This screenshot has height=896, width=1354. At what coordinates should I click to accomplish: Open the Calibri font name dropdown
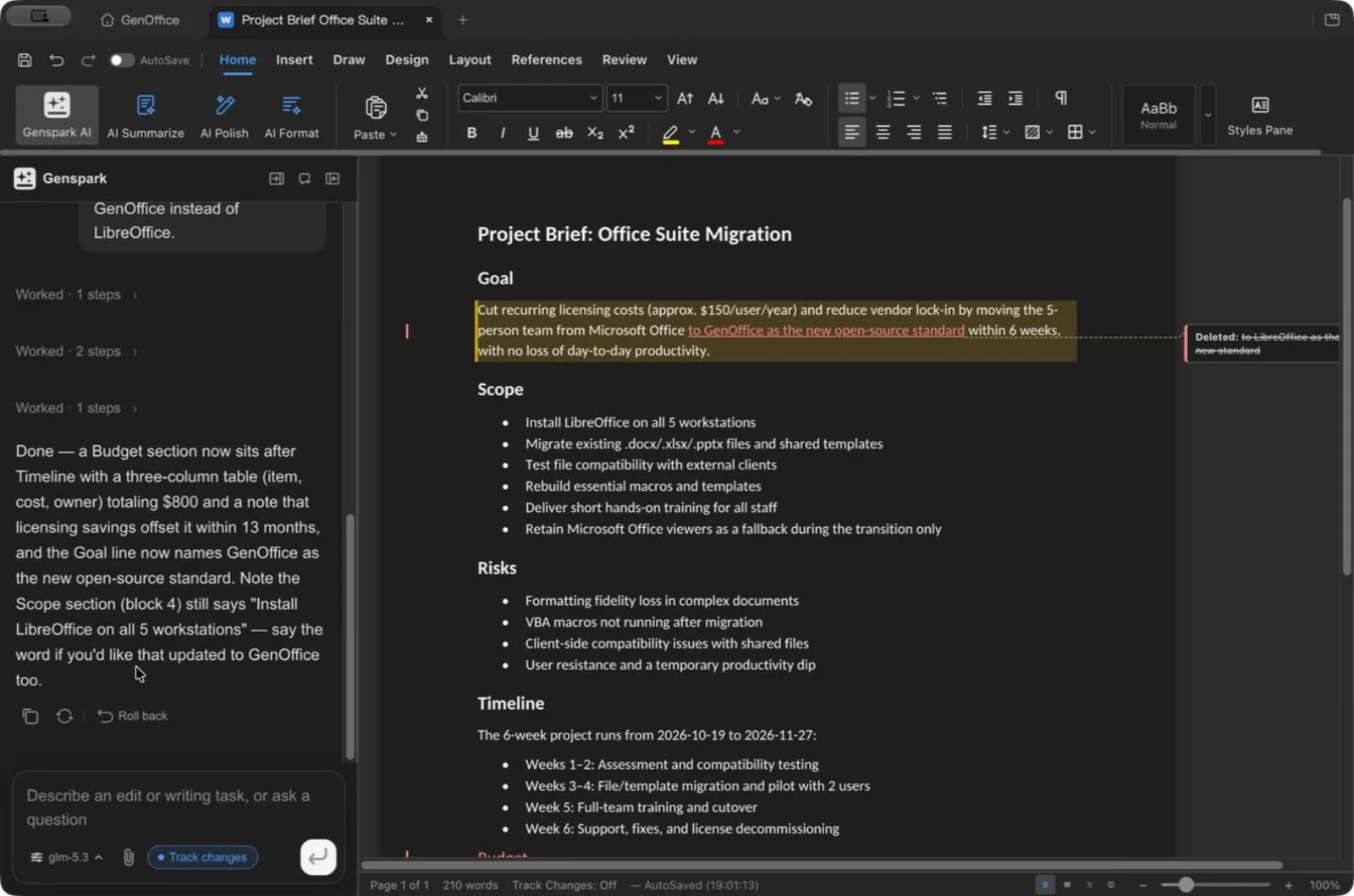click(x=530, y=98)
